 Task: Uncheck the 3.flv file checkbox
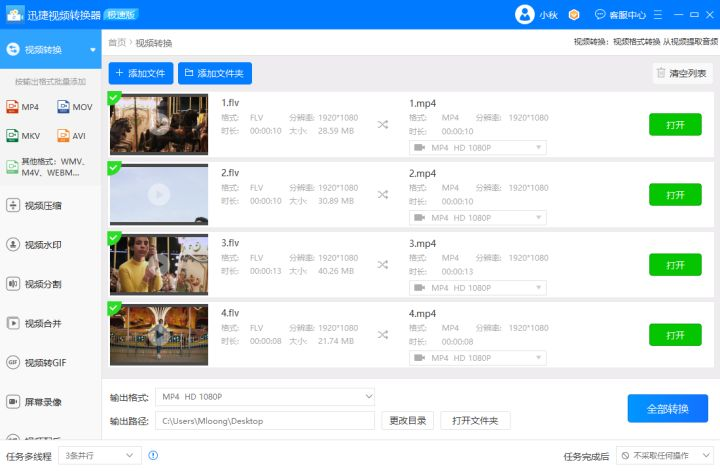click(x=114, y=238)
